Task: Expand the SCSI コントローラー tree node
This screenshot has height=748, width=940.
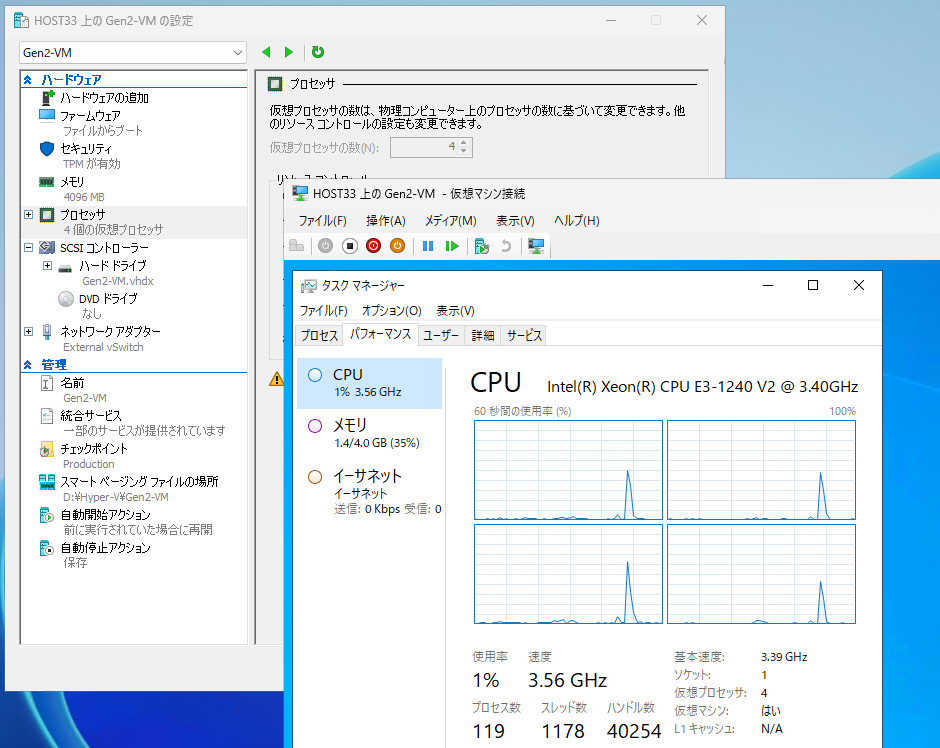Action: click(28, 247)
